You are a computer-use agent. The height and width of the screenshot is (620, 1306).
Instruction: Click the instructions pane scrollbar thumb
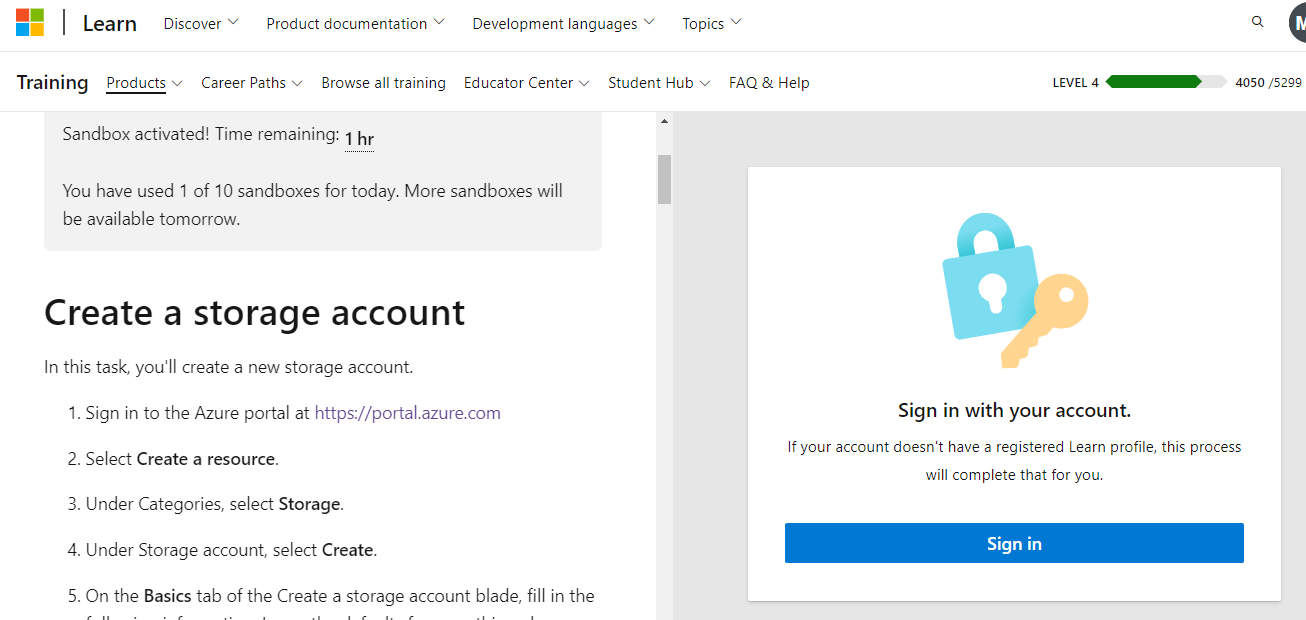click(x=664, y=179)
